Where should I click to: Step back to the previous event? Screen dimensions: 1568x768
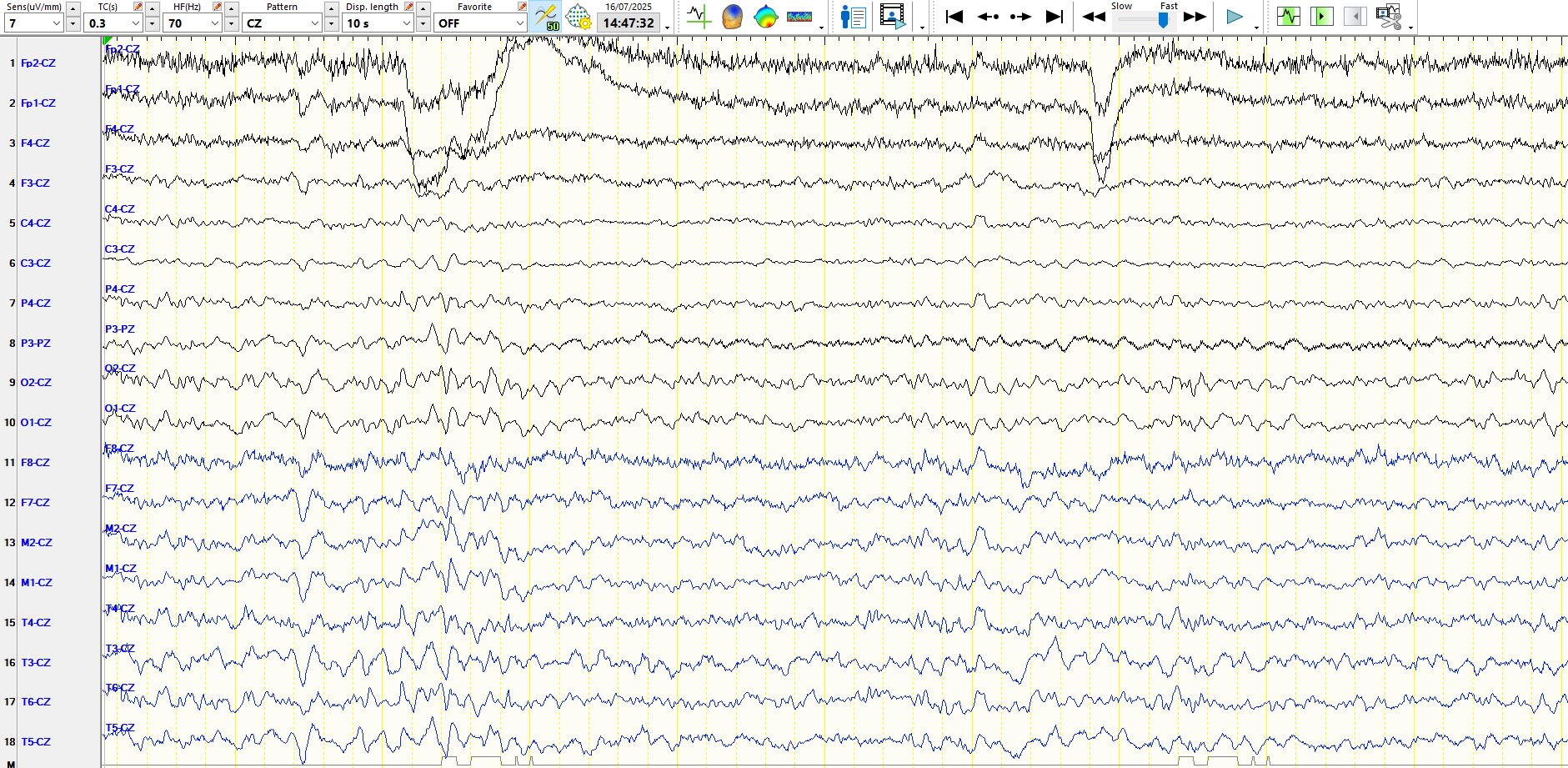point(988,17)
